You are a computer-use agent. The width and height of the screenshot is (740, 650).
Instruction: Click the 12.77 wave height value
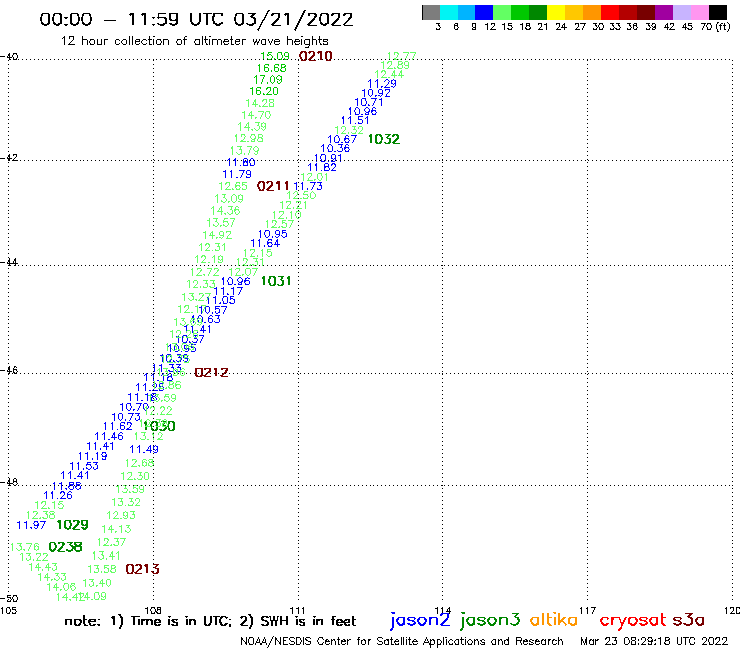tap(402, 56)
